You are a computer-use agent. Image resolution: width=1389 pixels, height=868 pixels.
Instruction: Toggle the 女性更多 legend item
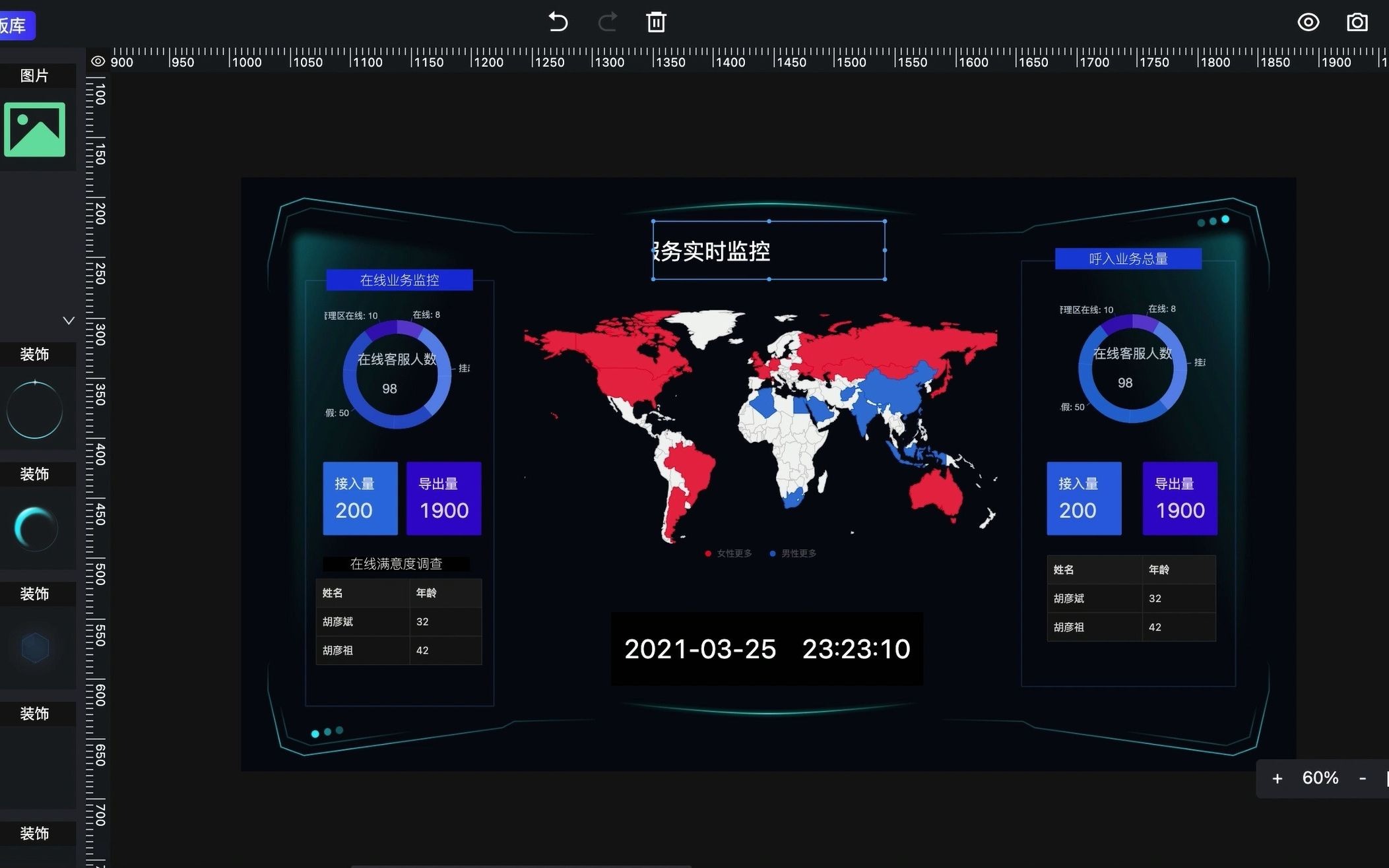(x=728, y=553)
